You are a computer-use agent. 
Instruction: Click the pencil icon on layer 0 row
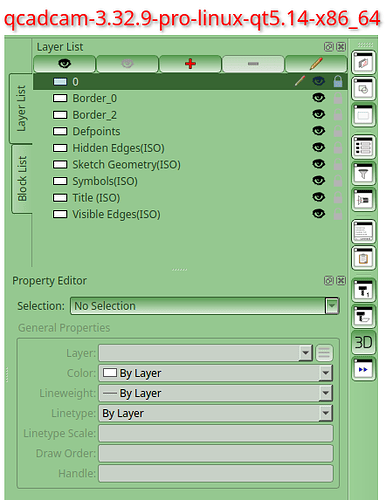point(300,81)
